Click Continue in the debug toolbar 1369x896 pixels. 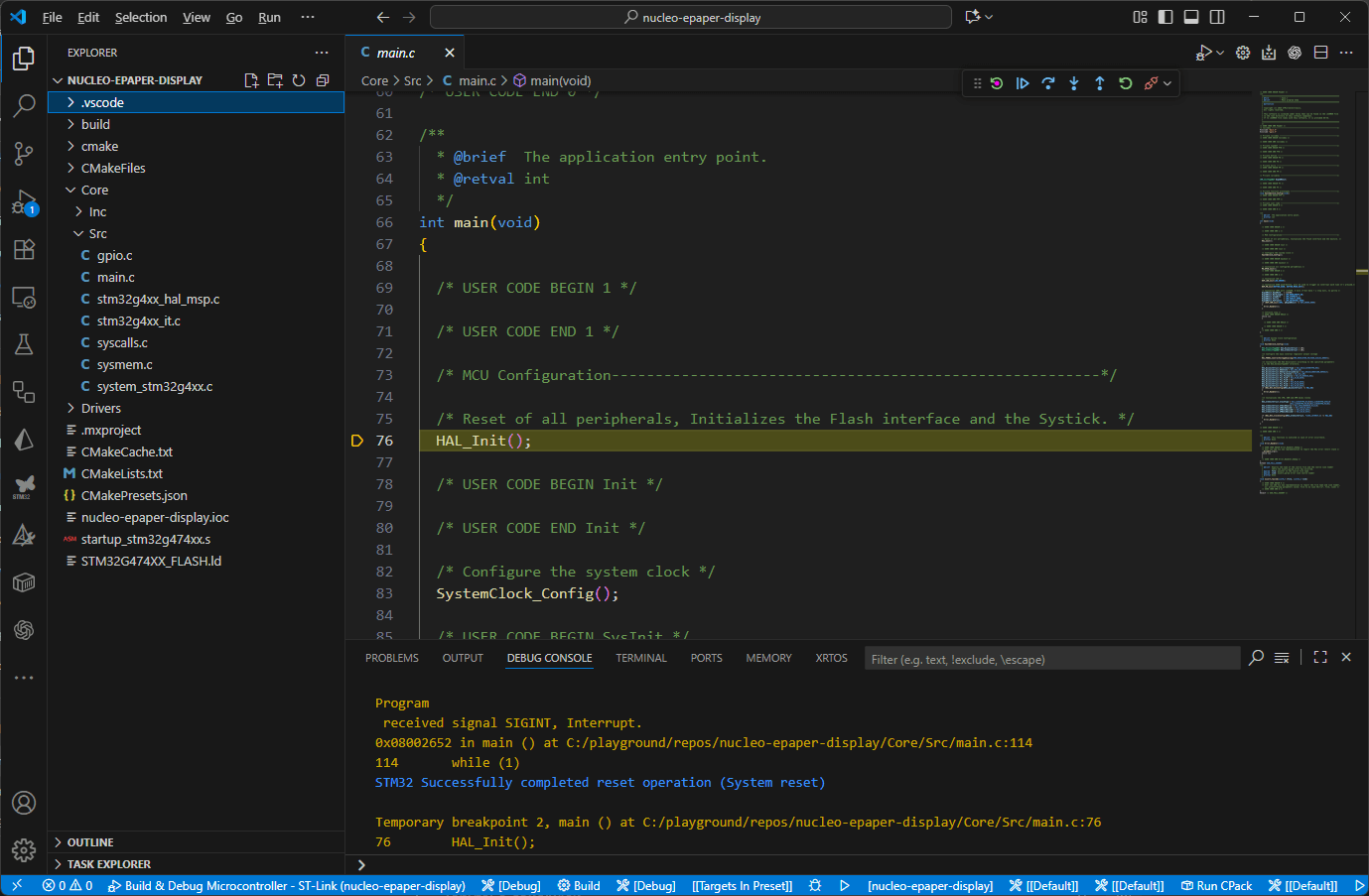coord(1023,83)
